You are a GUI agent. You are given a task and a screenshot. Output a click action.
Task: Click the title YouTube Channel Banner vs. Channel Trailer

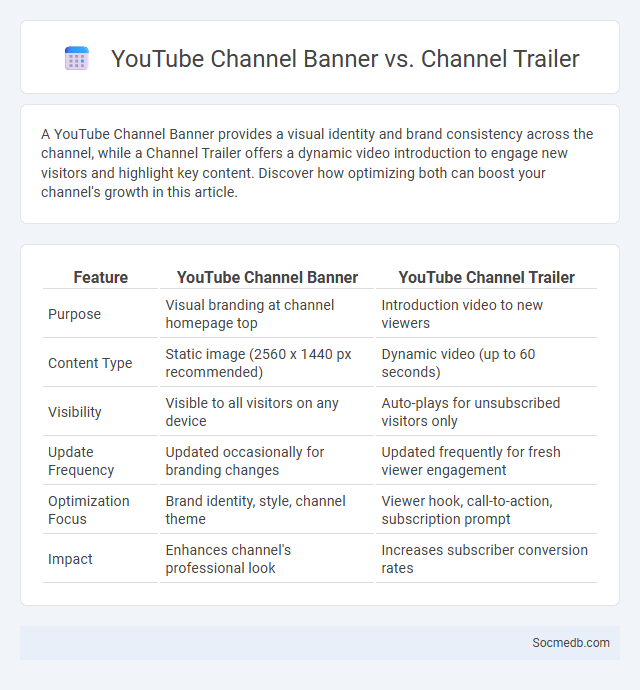345,59
